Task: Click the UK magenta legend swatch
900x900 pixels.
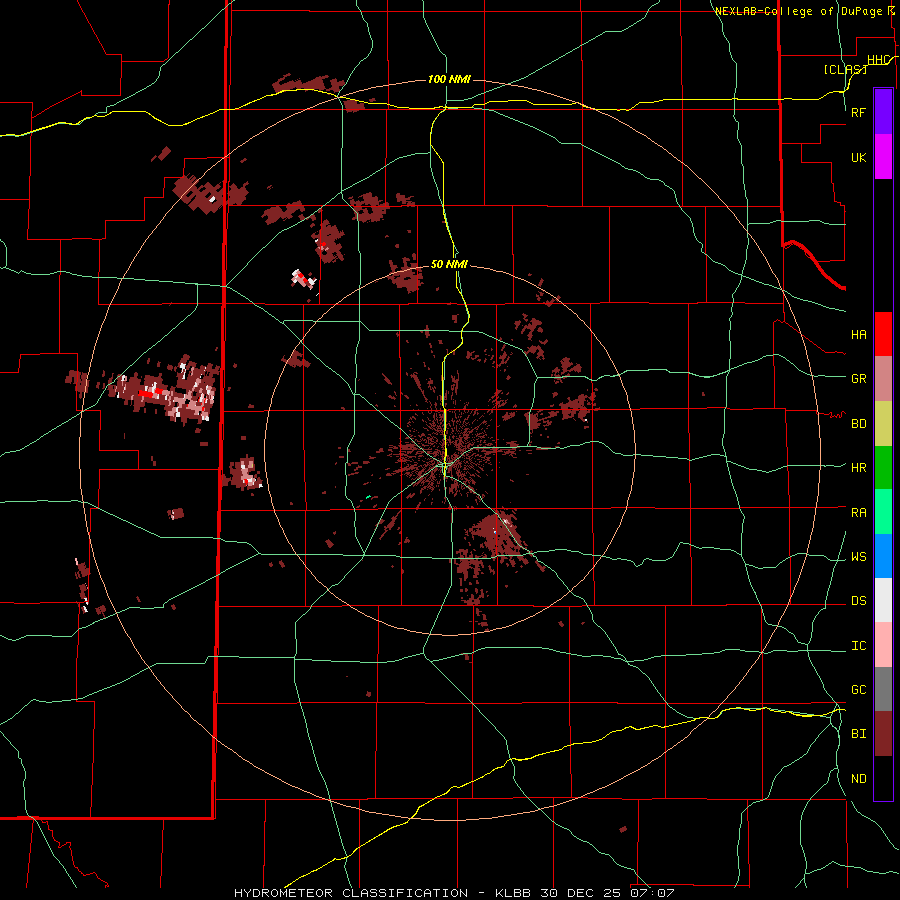Action: pyautogui.click(x=883, y=157)
